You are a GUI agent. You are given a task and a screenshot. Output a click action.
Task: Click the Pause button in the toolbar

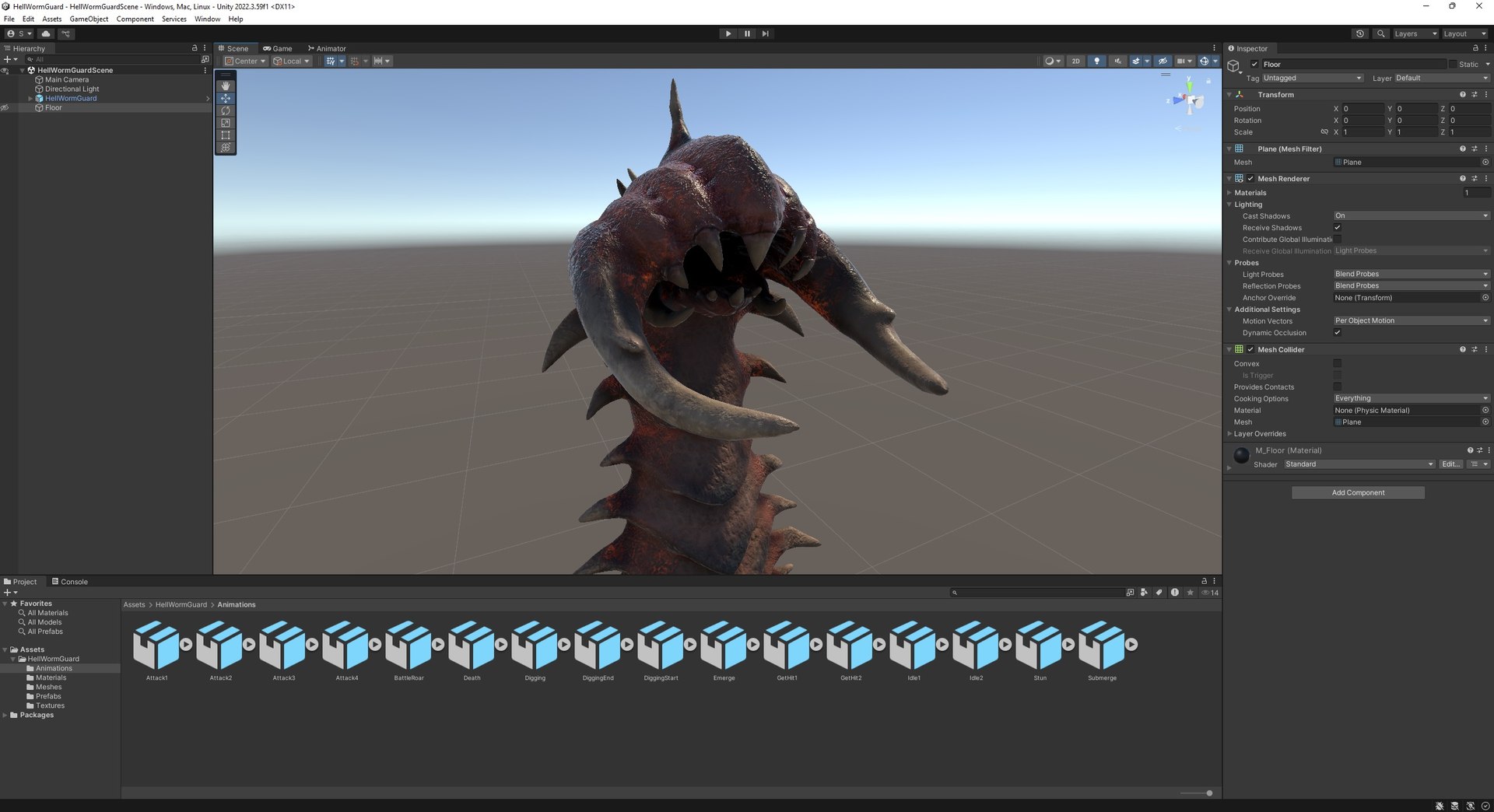(x=747, y=33)
